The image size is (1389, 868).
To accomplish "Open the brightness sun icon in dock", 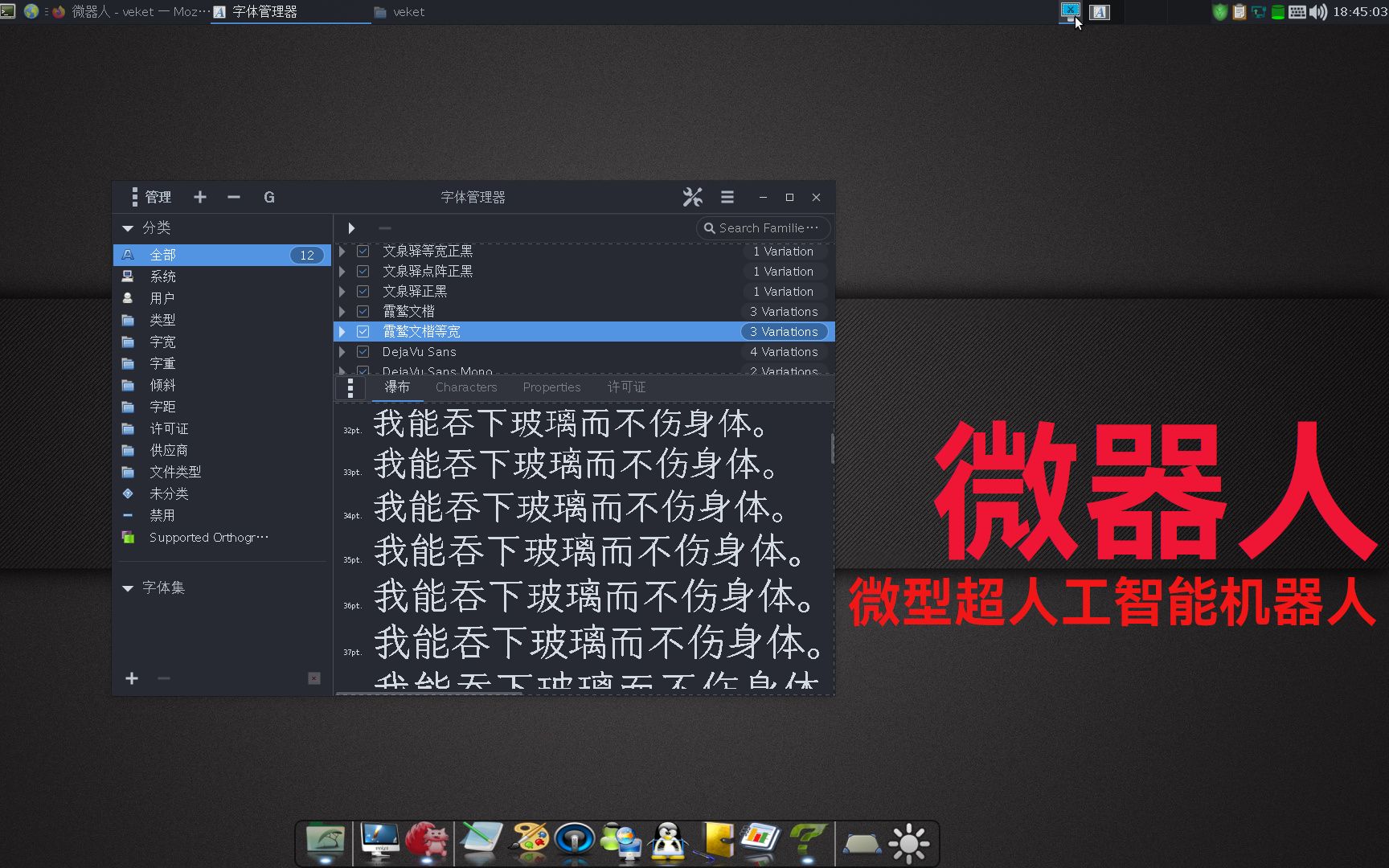I will pos(909,843).
